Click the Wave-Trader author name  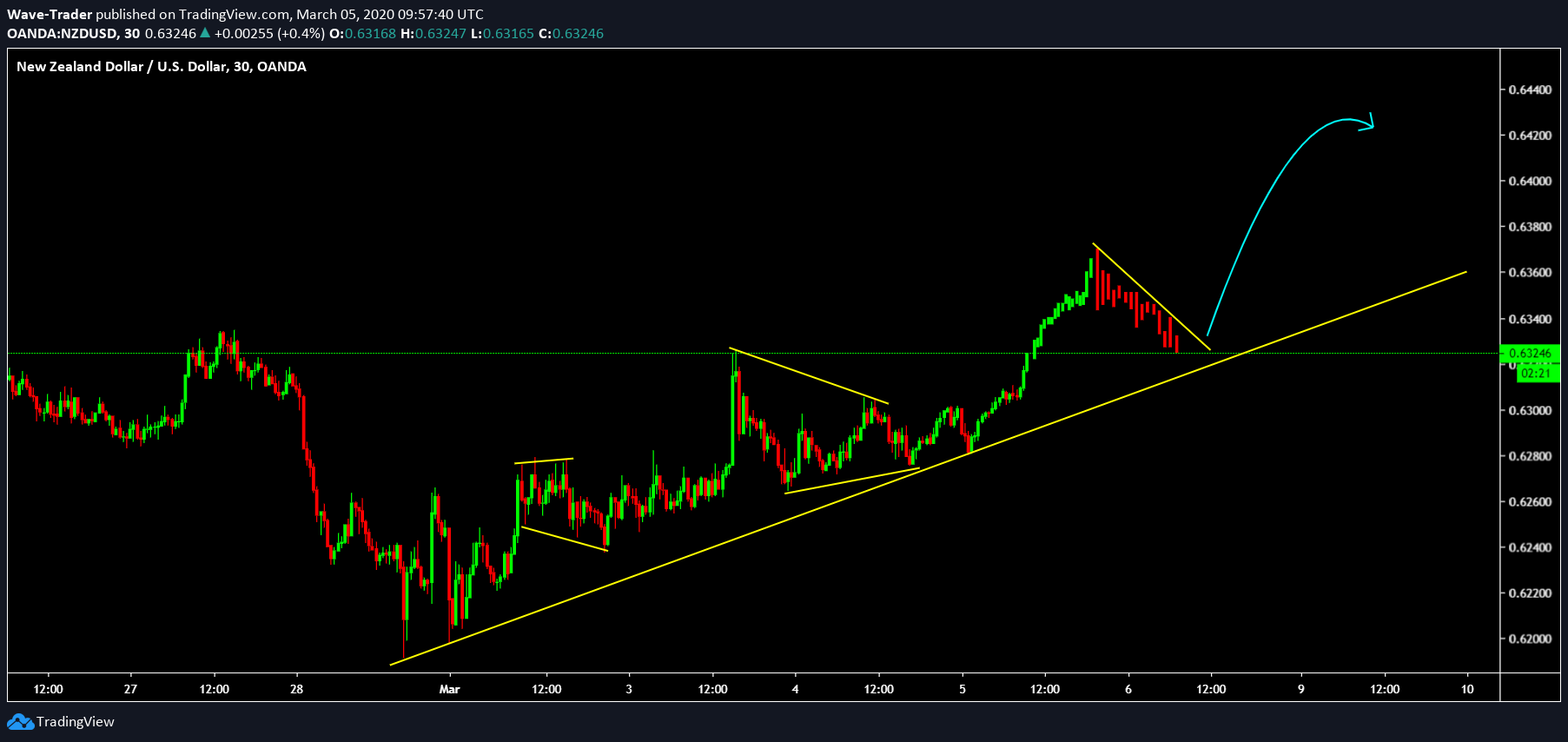[50, 14]
